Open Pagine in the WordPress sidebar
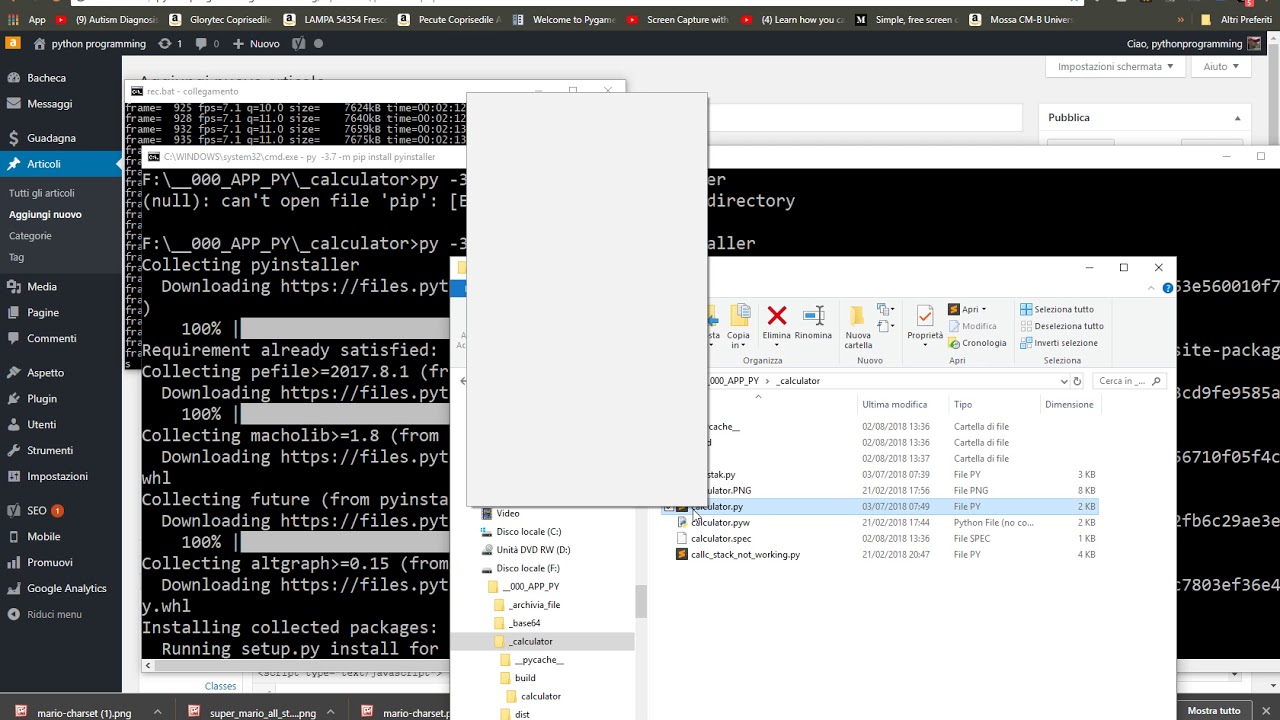Viewport: 1280px width, 720px height. [x=43, y=312]
